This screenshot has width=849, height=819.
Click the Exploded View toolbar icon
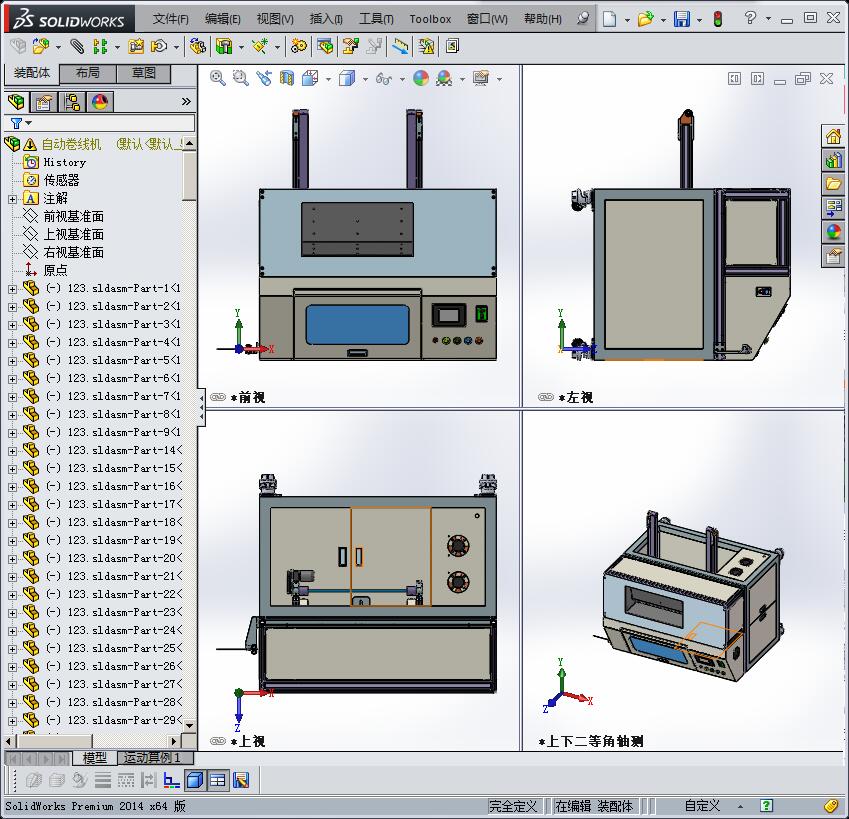coord(349,46)
